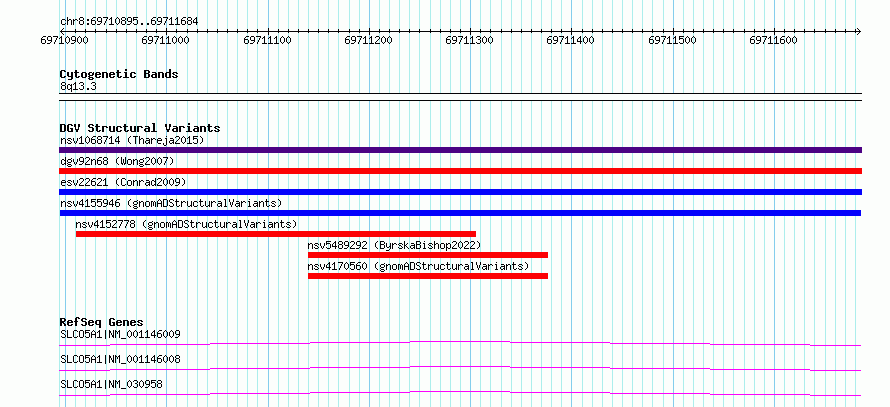Click ruler position 69711200
Screen dimensions: 890x407
369,40
